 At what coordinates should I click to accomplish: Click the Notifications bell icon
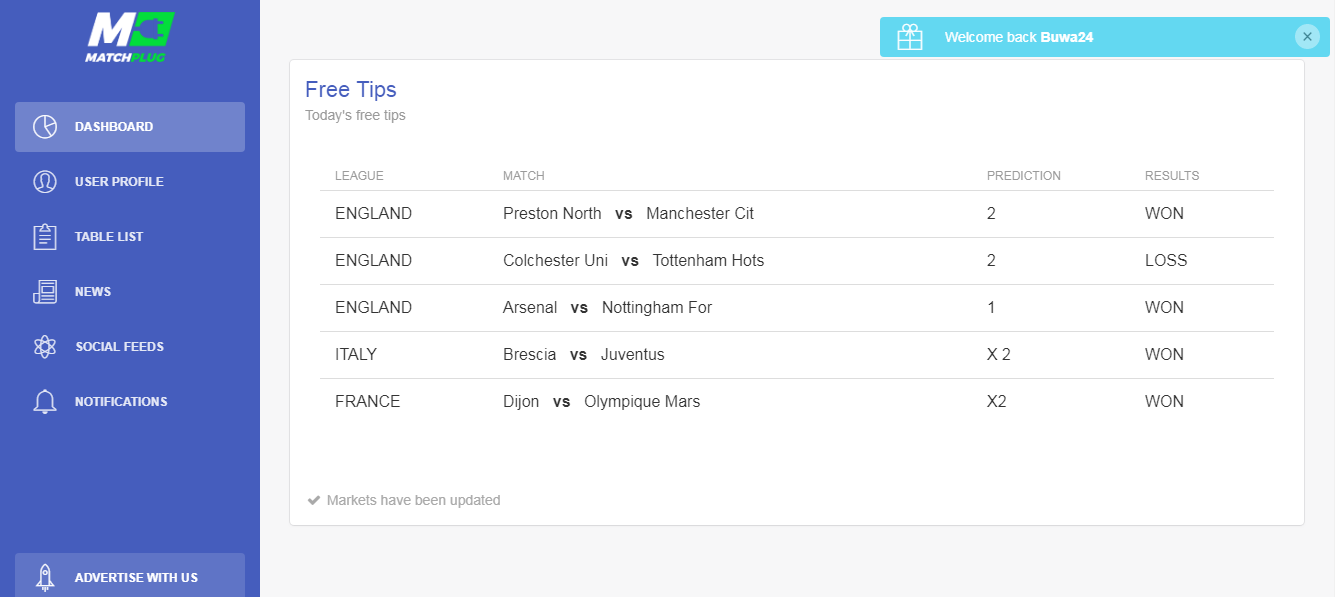click(x=45, y=402)
